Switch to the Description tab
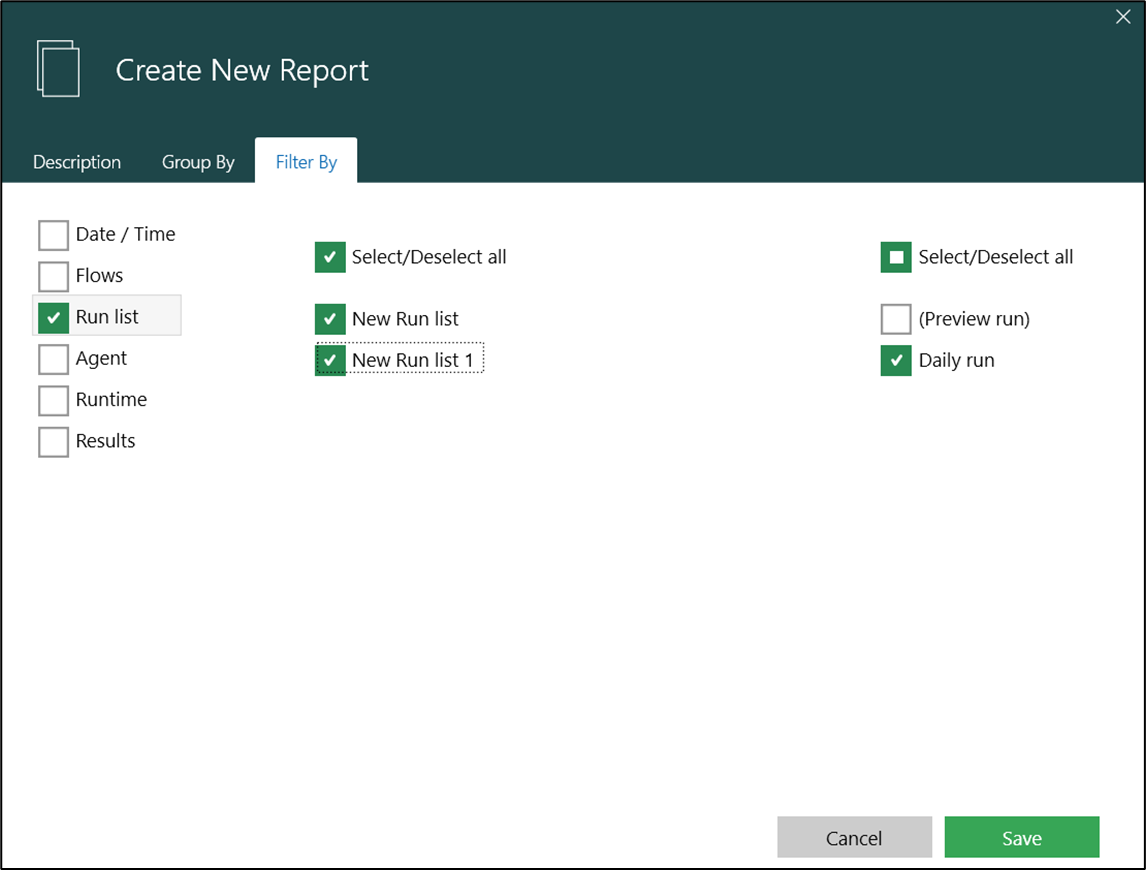This screenshot has width=1146, height=870. pos(76,161)
